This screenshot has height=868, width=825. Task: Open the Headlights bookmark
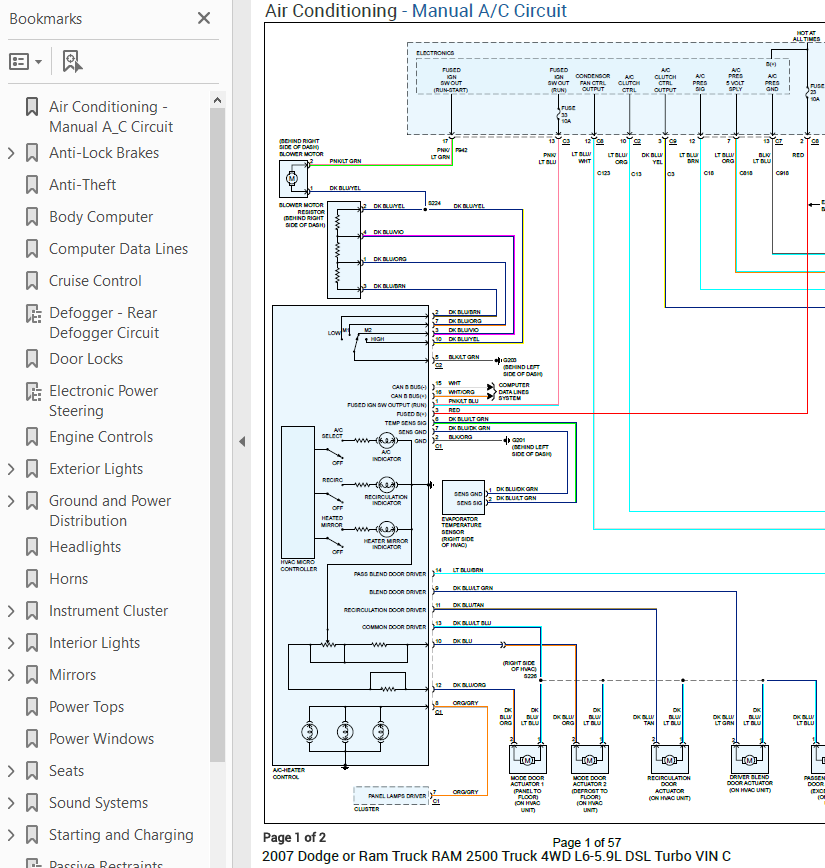(x=85, y=547)
